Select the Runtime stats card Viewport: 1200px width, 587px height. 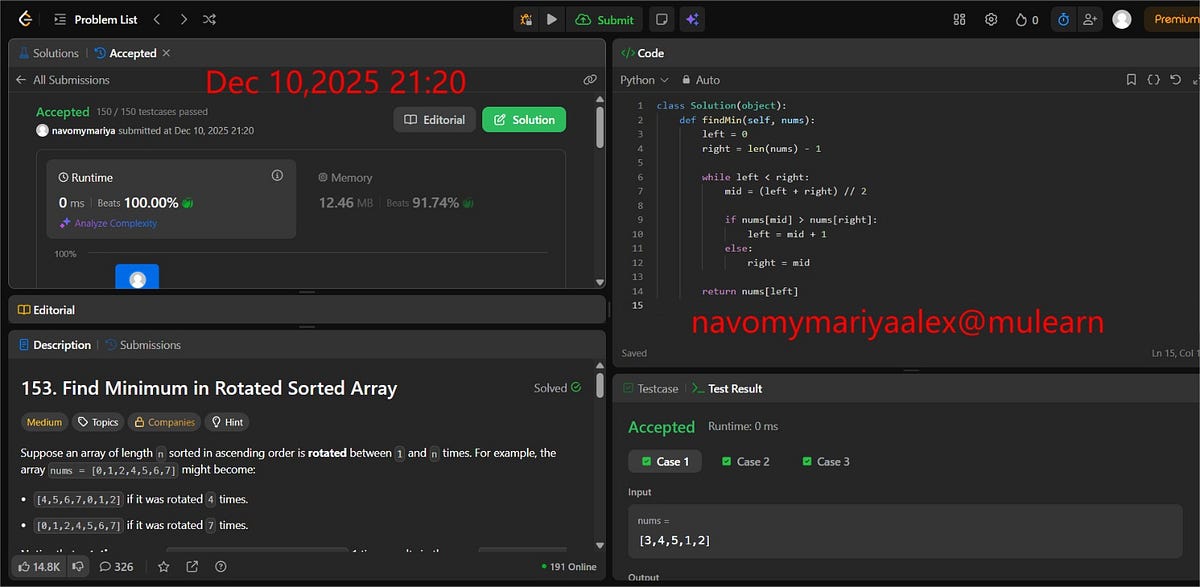tap(171, 199)
